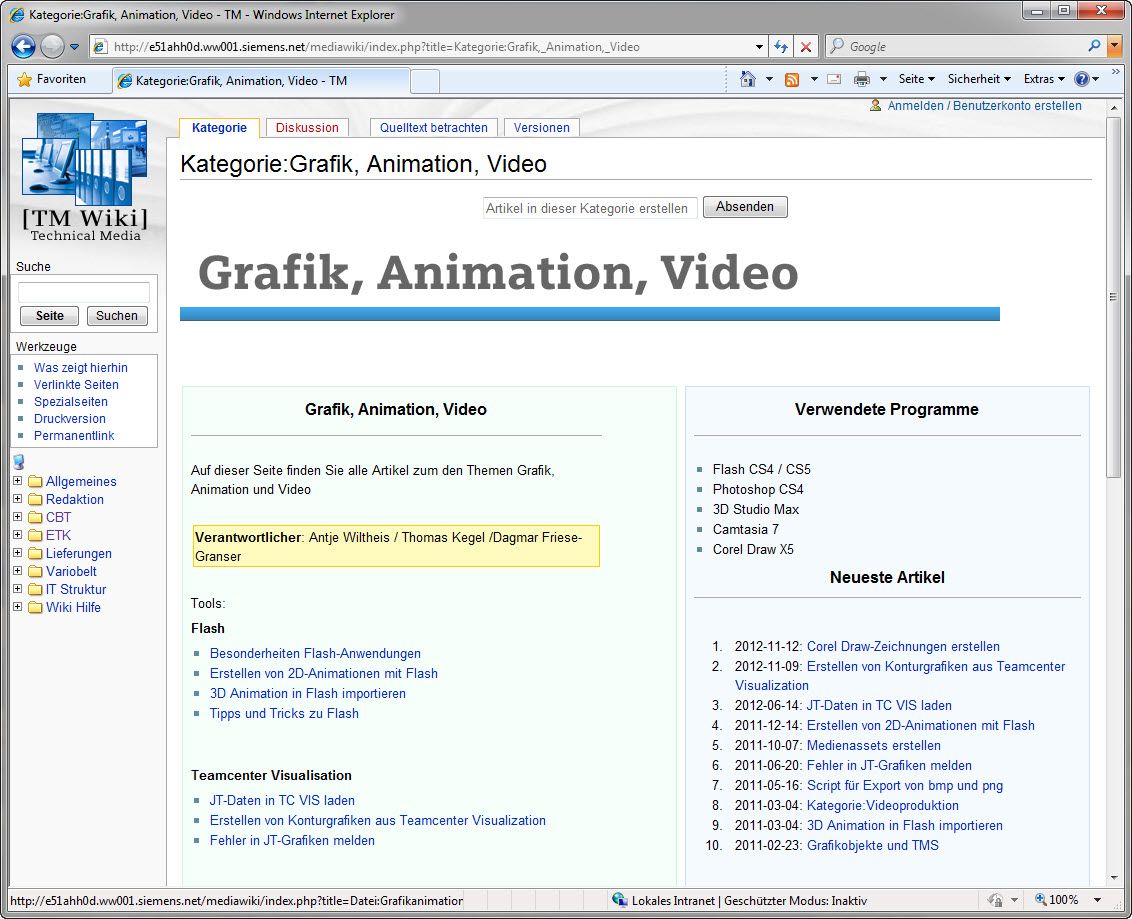
Task: Click the Refresh page icon
Action: coord(782,47)
